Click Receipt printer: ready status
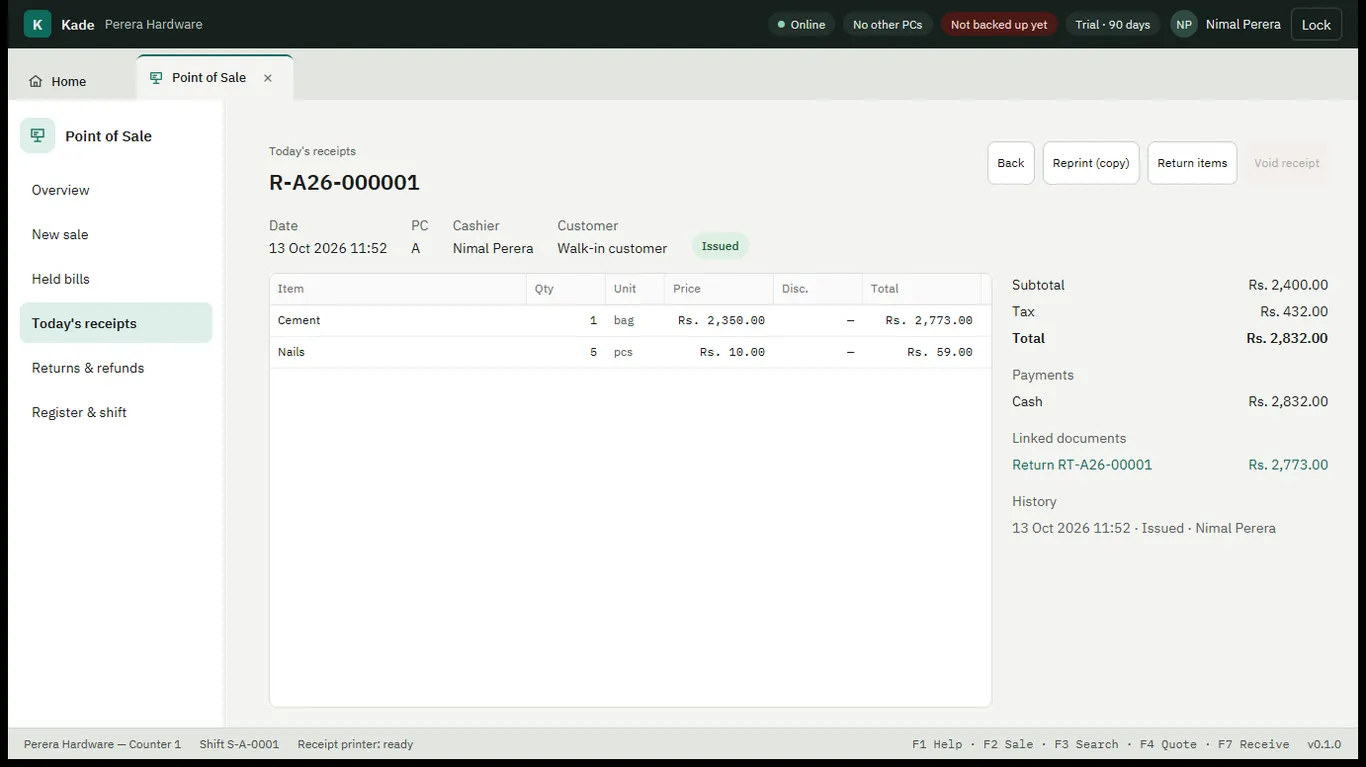Image resolution: width=1366 pixels, height=767 pixels. pos(355,744)
